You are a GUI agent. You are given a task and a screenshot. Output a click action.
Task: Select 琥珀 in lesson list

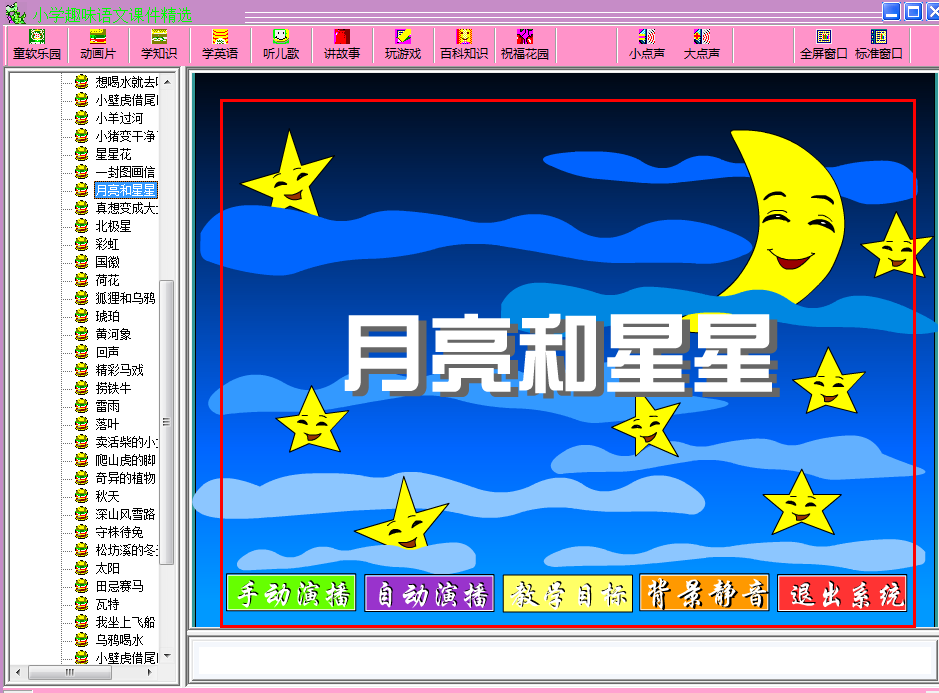click(107, 316)
